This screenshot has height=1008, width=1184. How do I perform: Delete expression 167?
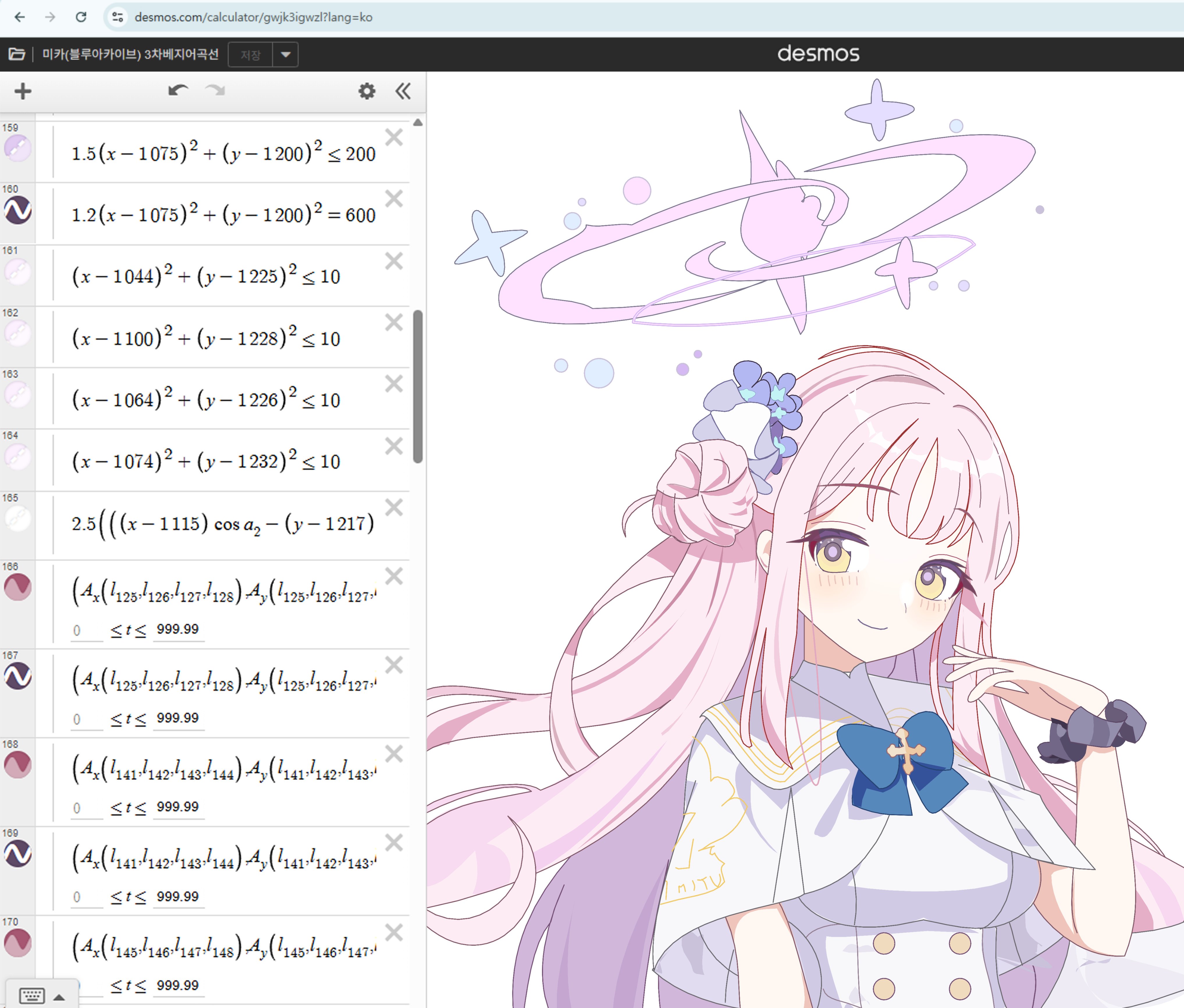click(394, 665)
